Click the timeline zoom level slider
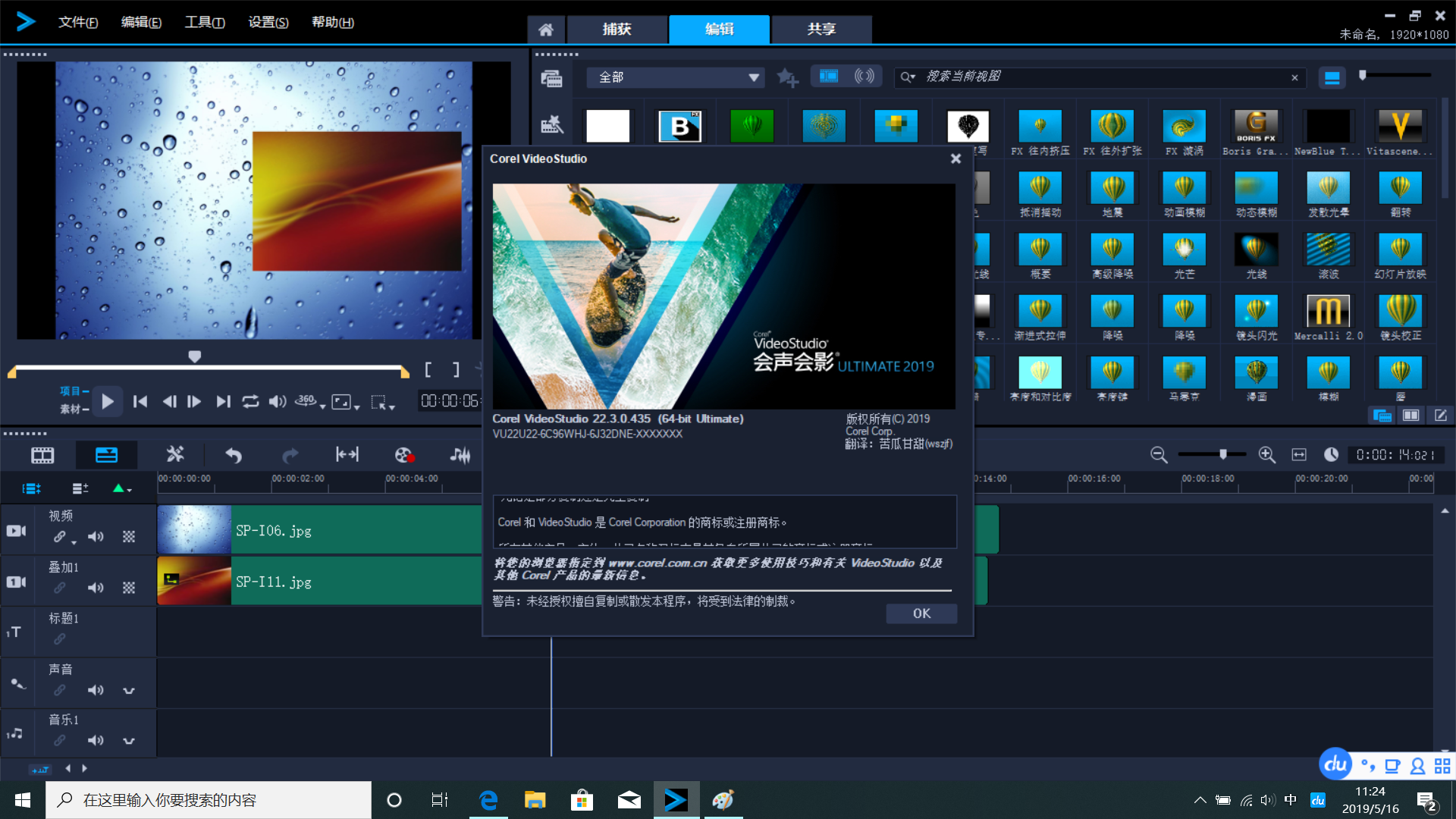Screen dimensions: 1456x819 (1212, 454)
